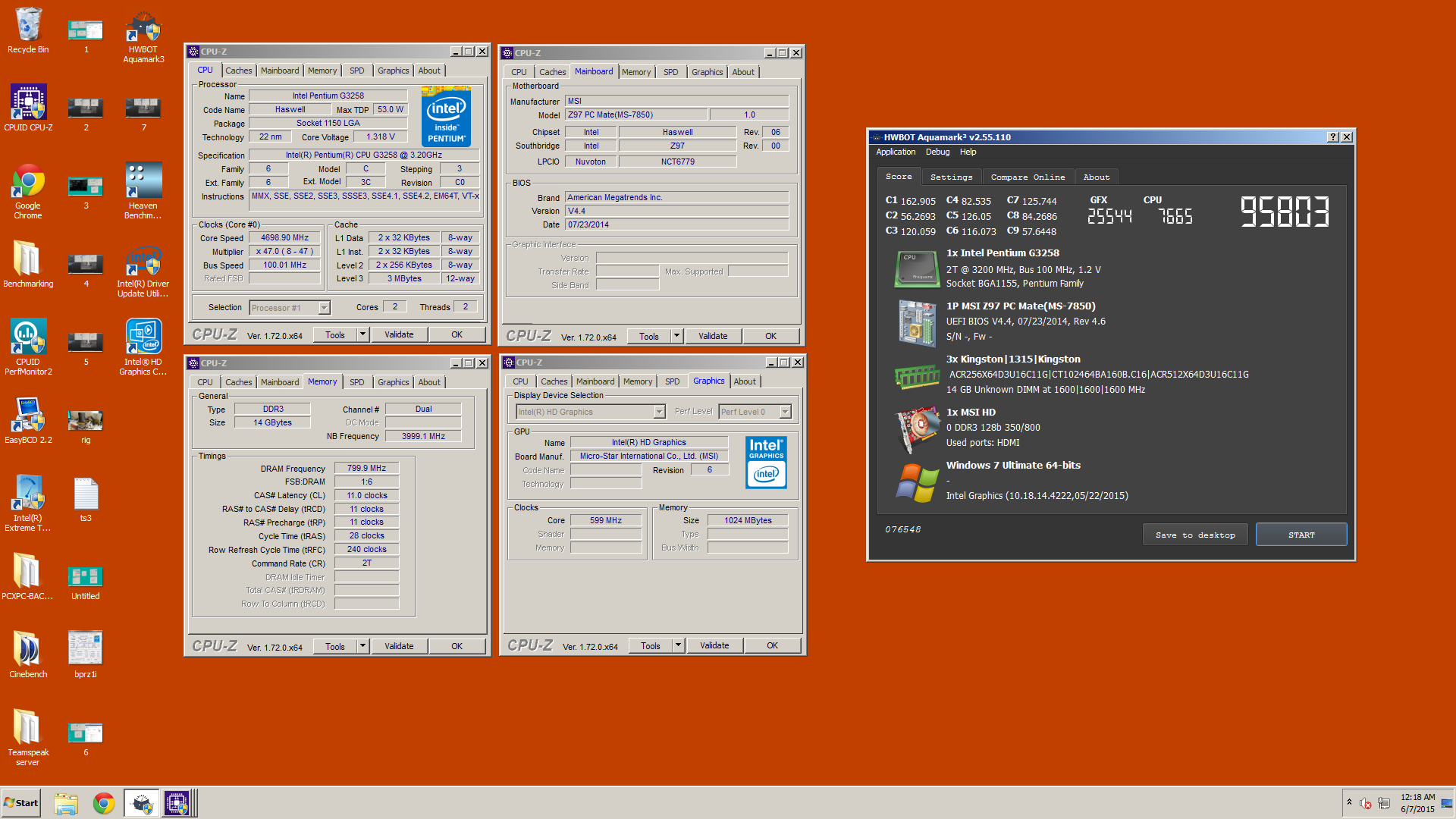This screenshot has width=1456, height=819.
Task: Open the PCXPC-BAC folder icon
Action: coord(28,576)
